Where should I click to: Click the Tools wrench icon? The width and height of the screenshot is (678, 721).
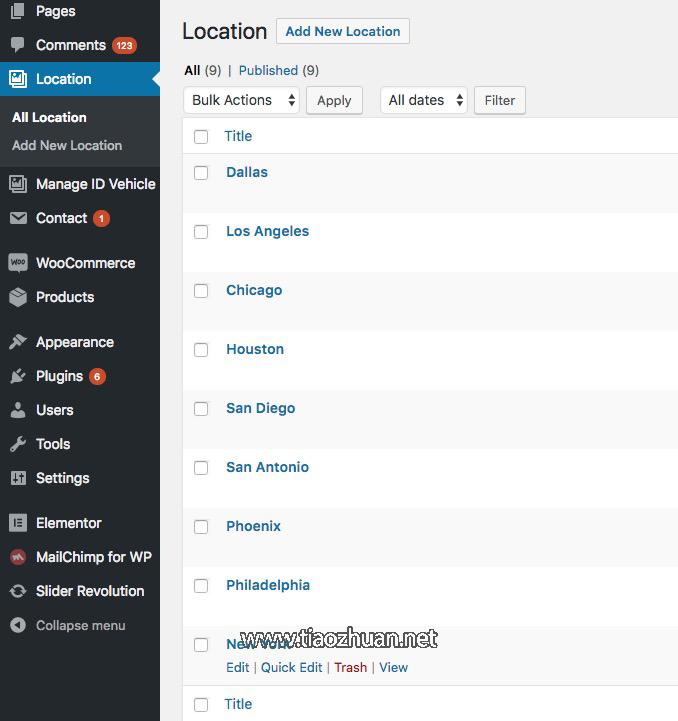coord(18,444)
